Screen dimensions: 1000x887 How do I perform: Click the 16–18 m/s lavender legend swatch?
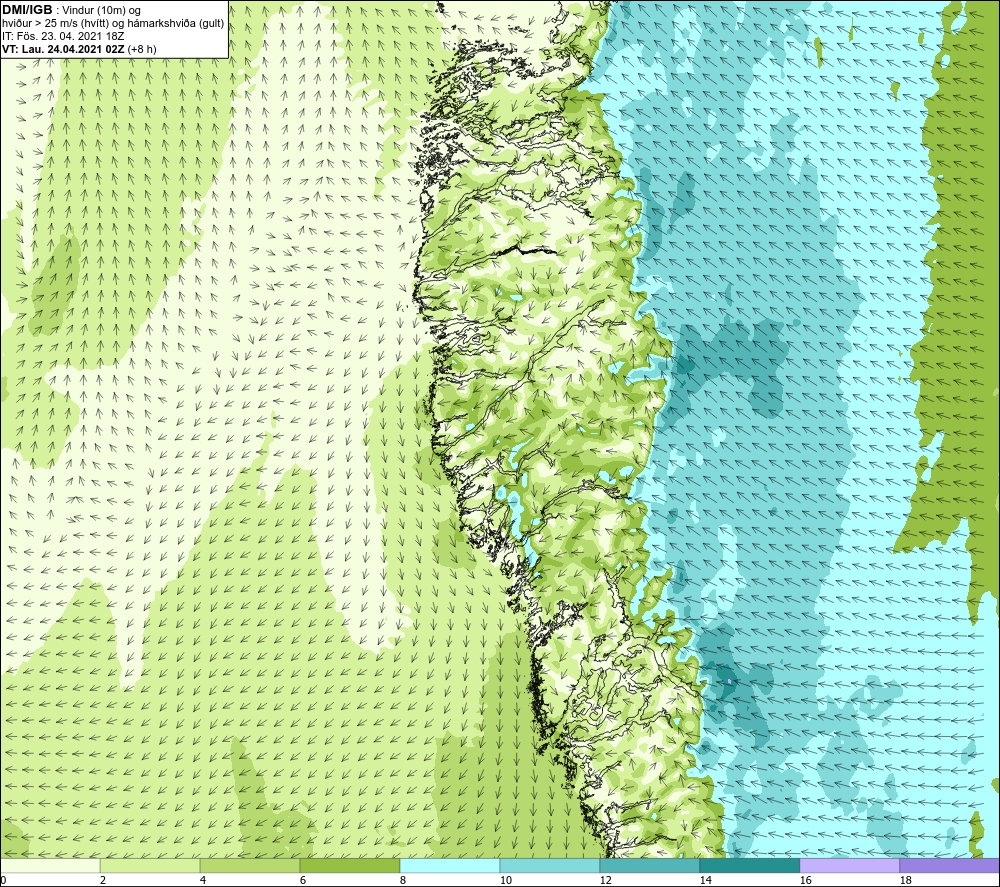(x=849, y=865)
